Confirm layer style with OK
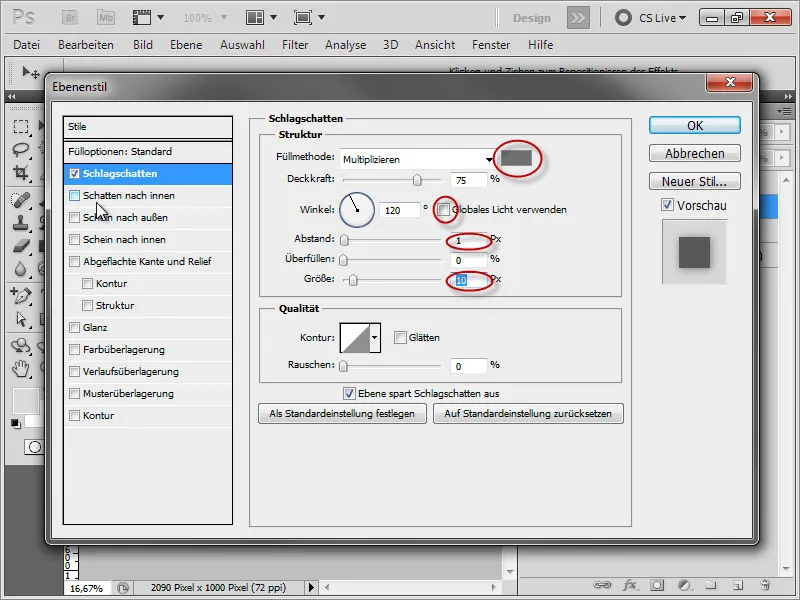Image resolution: width=800 pixels, height=600 pixels. (695, 126)
